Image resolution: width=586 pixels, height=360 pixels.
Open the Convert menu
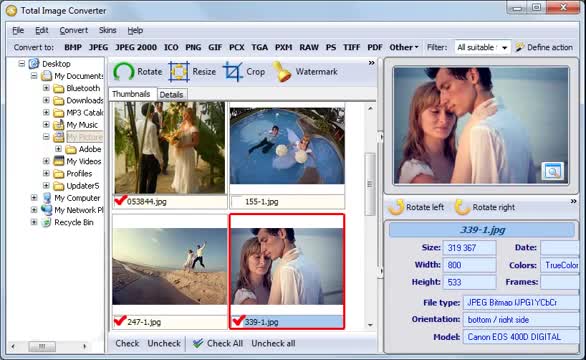(74, 30)
